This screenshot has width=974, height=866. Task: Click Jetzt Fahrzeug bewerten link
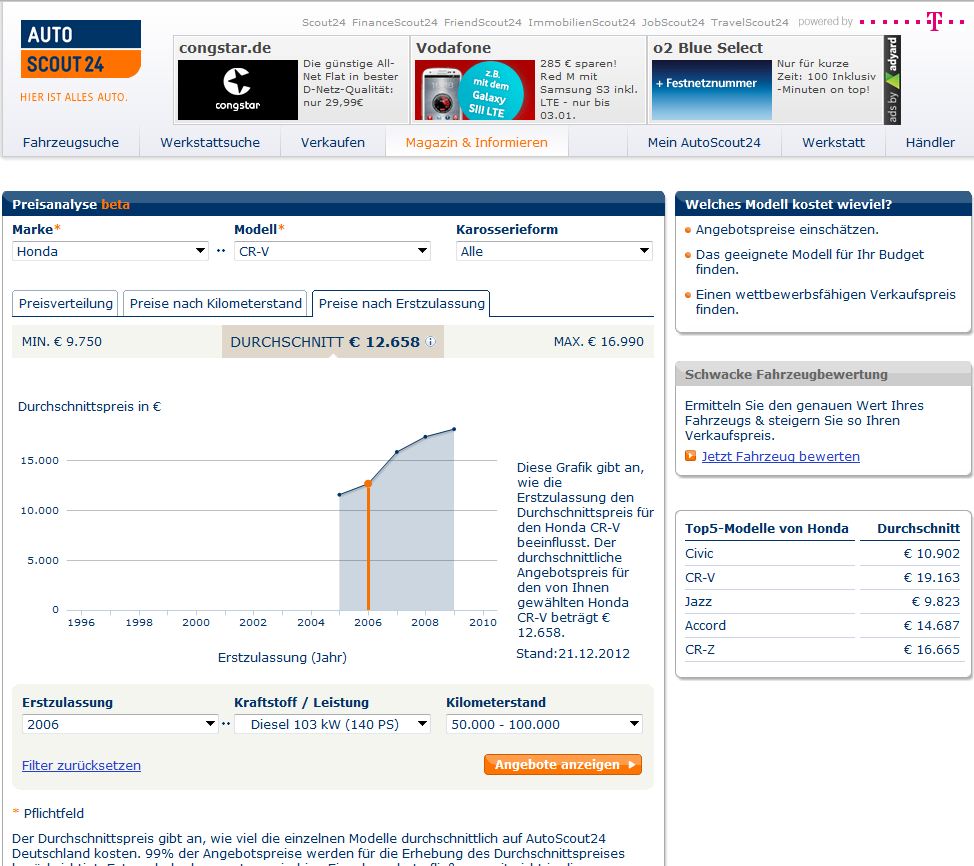[x=781, y=456]
